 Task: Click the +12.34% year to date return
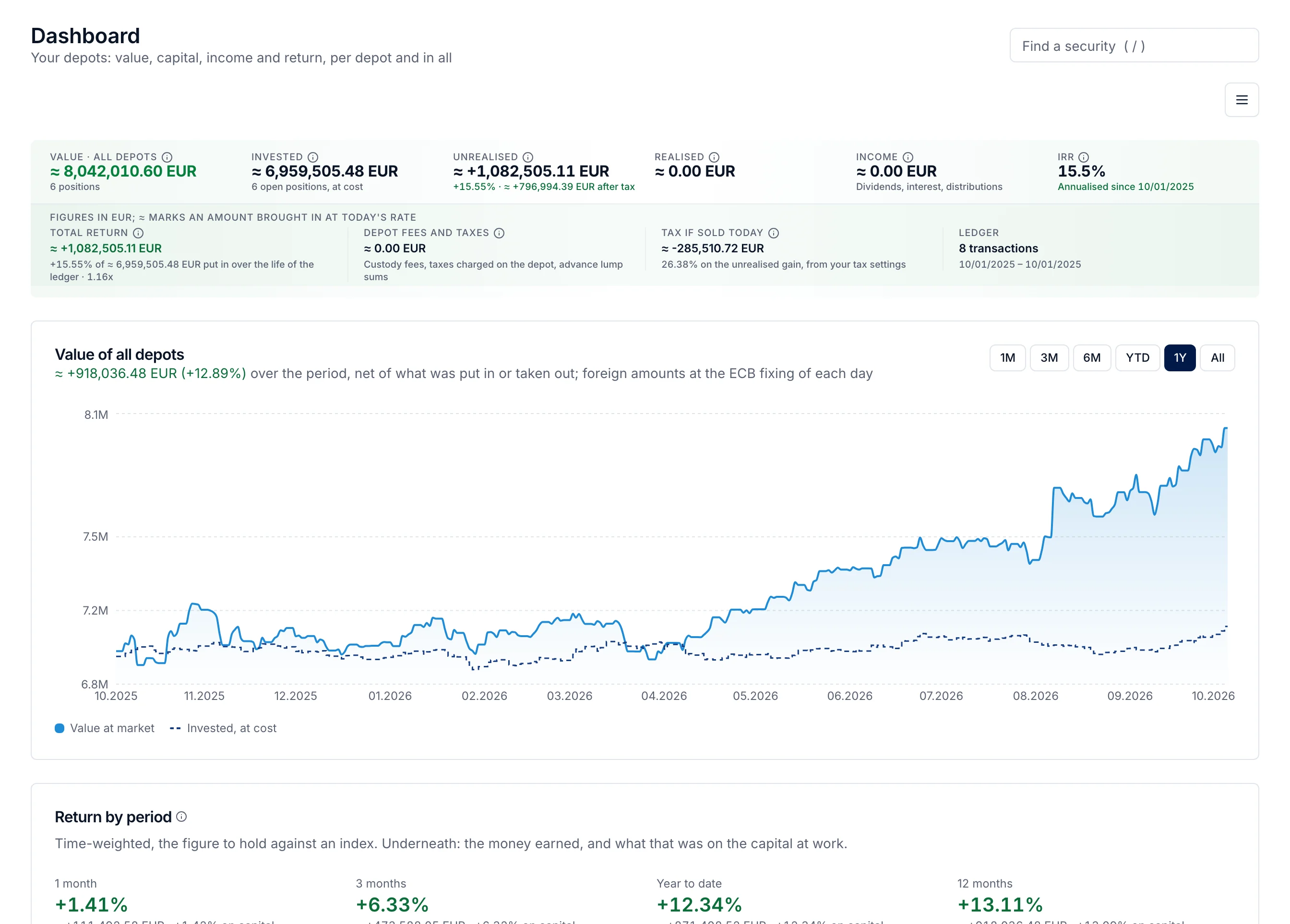click(699, 904)
